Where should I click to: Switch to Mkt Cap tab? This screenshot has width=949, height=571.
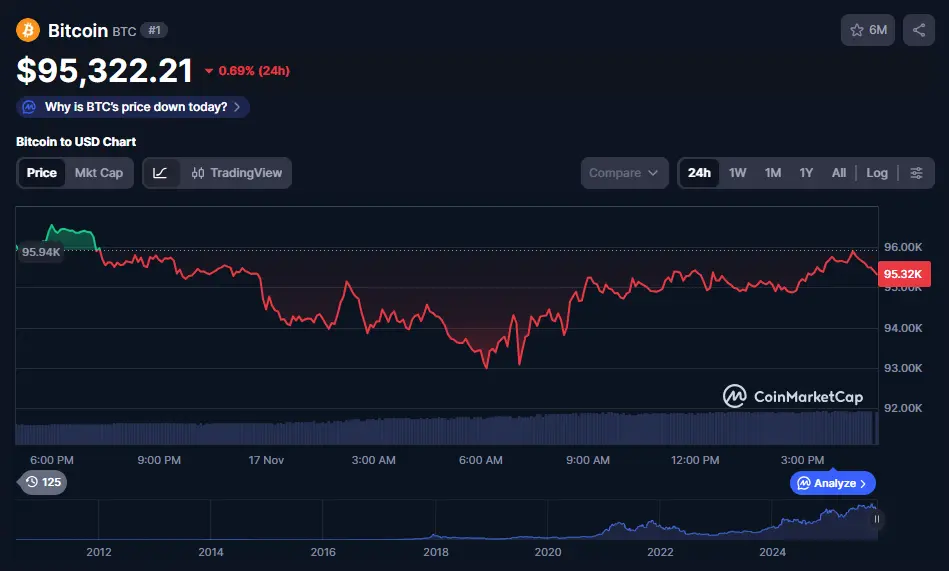[x=99, y=173]
